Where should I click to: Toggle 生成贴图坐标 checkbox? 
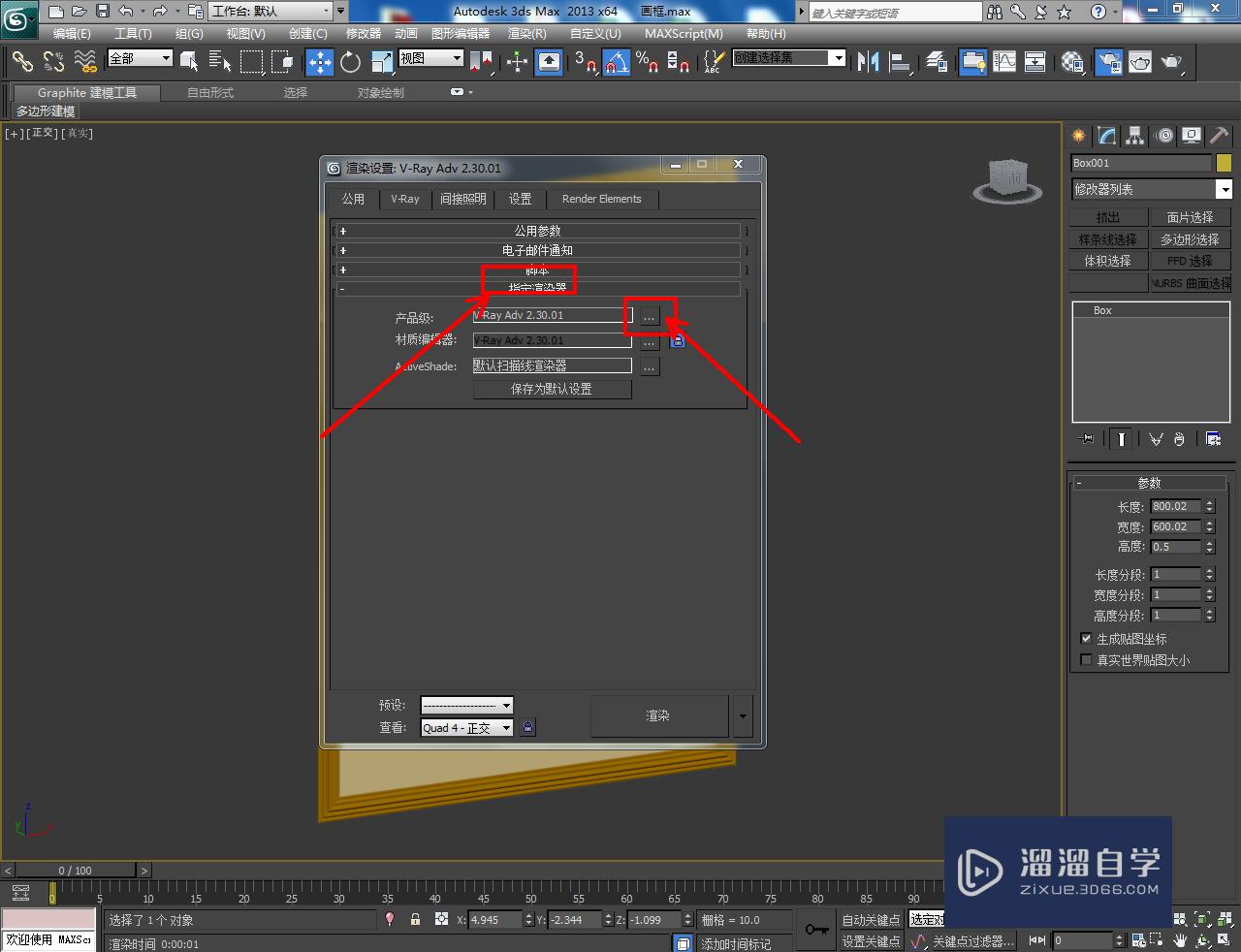point(1086,639)
